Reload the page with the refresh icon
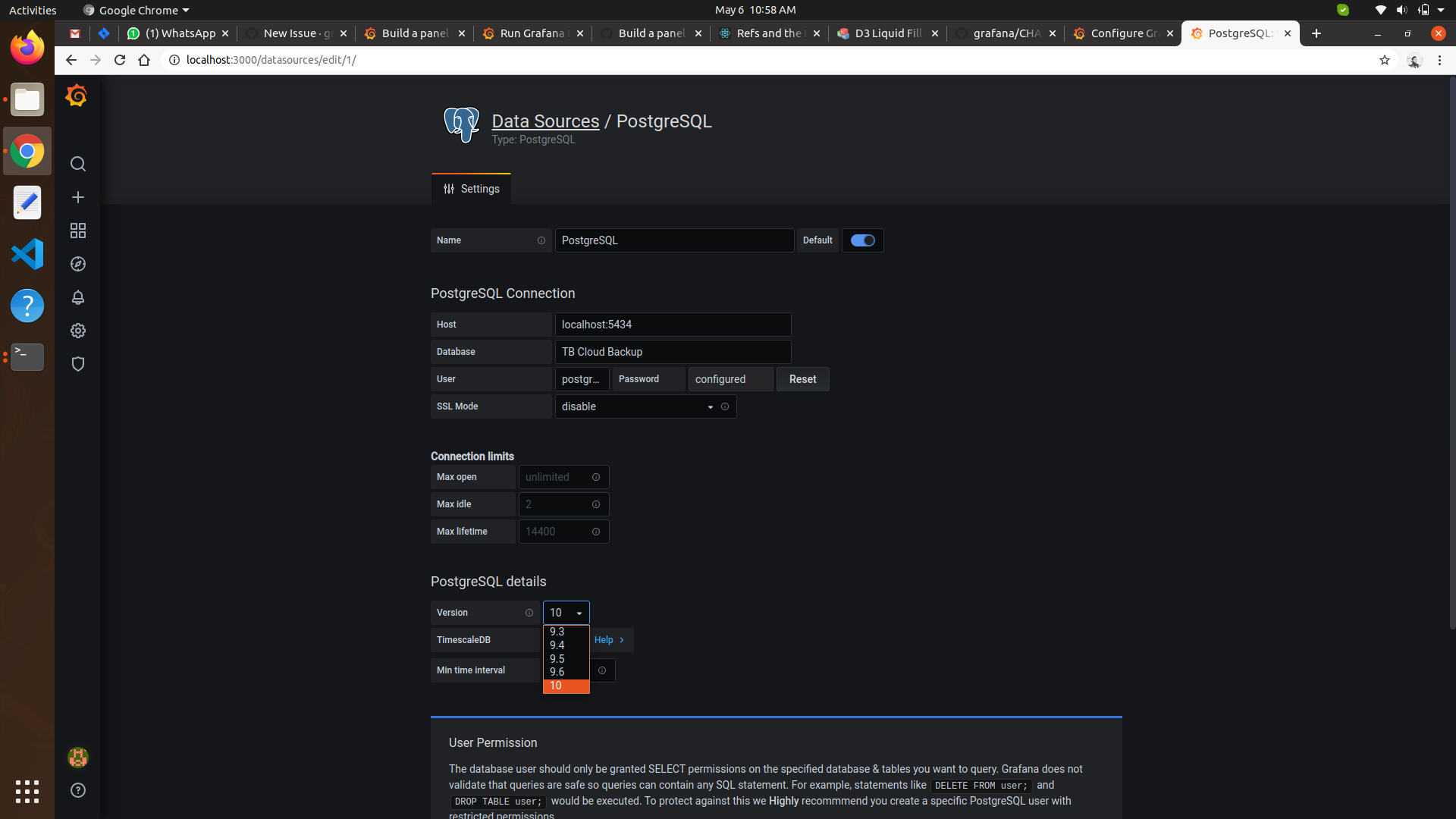1456x819 pixels. tap(120, 60)
